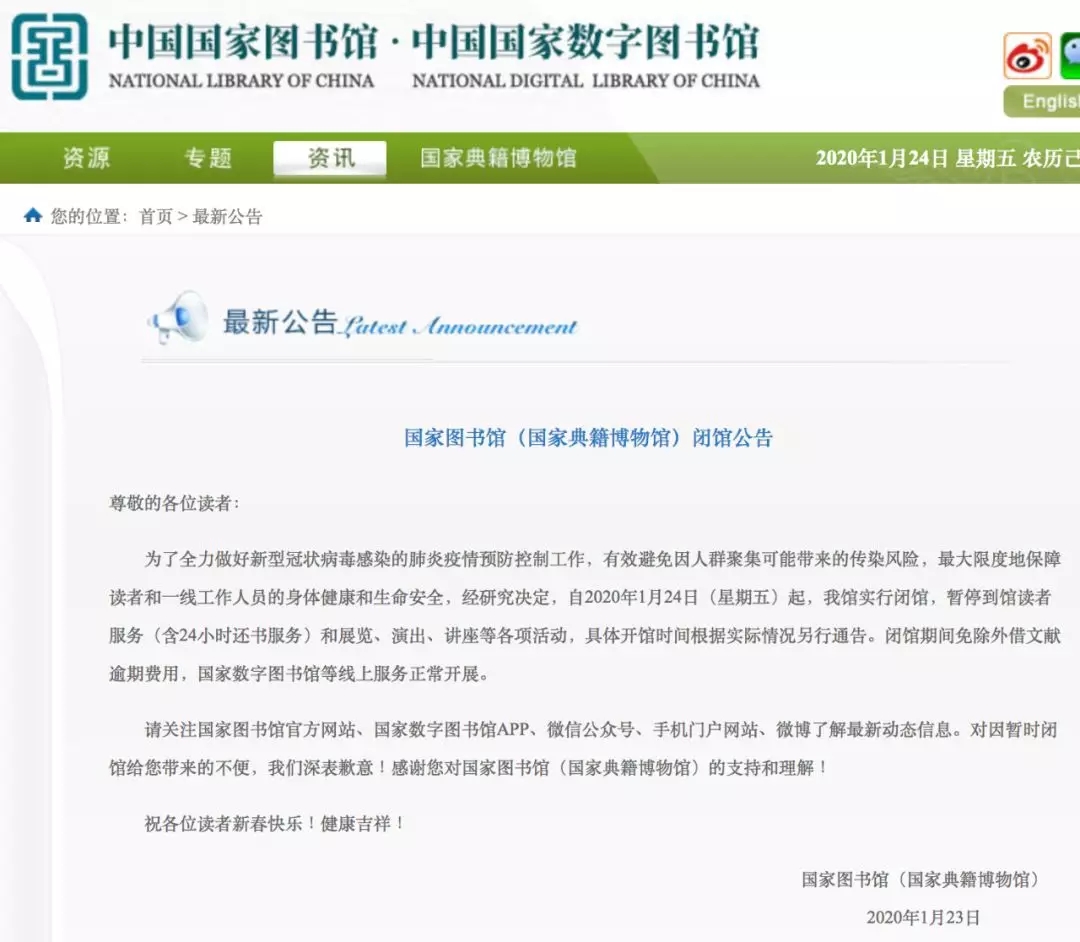Select the 资讯 tab
Screen dimensions: 1080x942
tap(330, 158)
